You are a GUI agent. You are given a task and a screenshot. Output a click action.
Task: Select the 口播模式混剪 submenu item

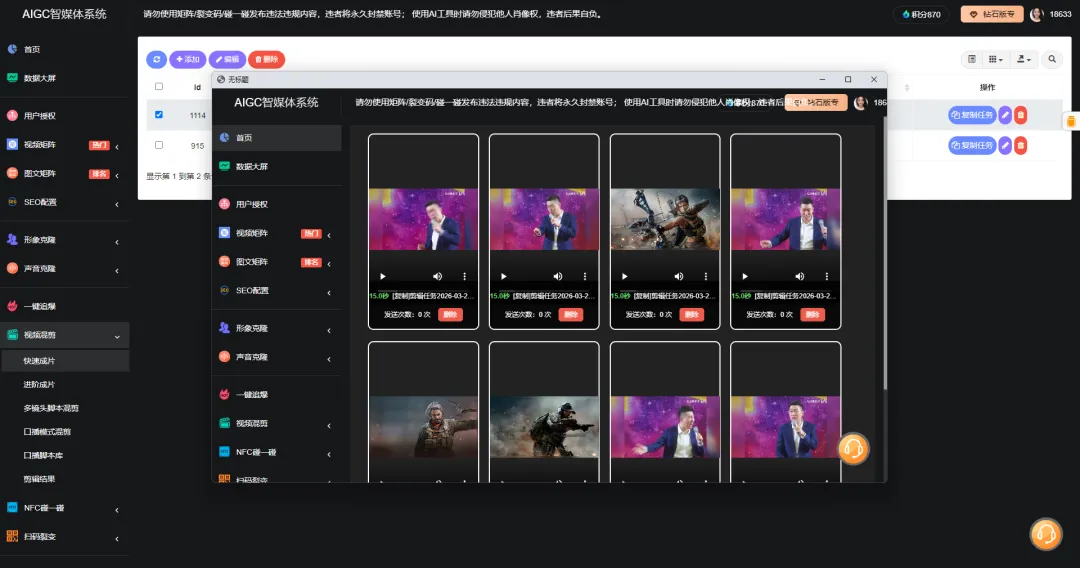65,432
